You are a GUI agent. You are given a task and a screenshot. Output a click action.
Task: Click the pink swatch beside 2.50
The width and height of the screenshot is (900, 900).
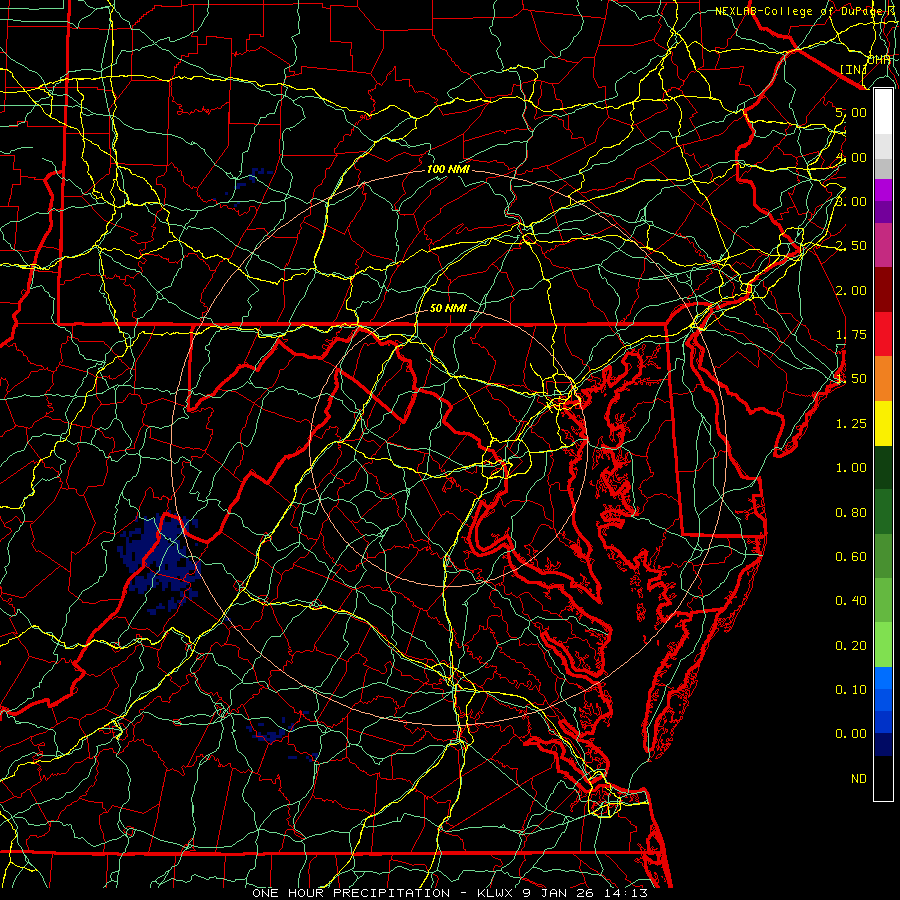883,245
